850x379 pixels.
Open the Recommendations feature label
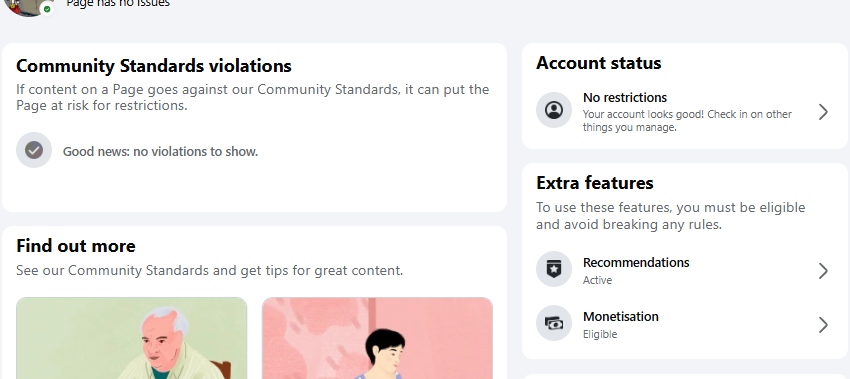[636, 262]
